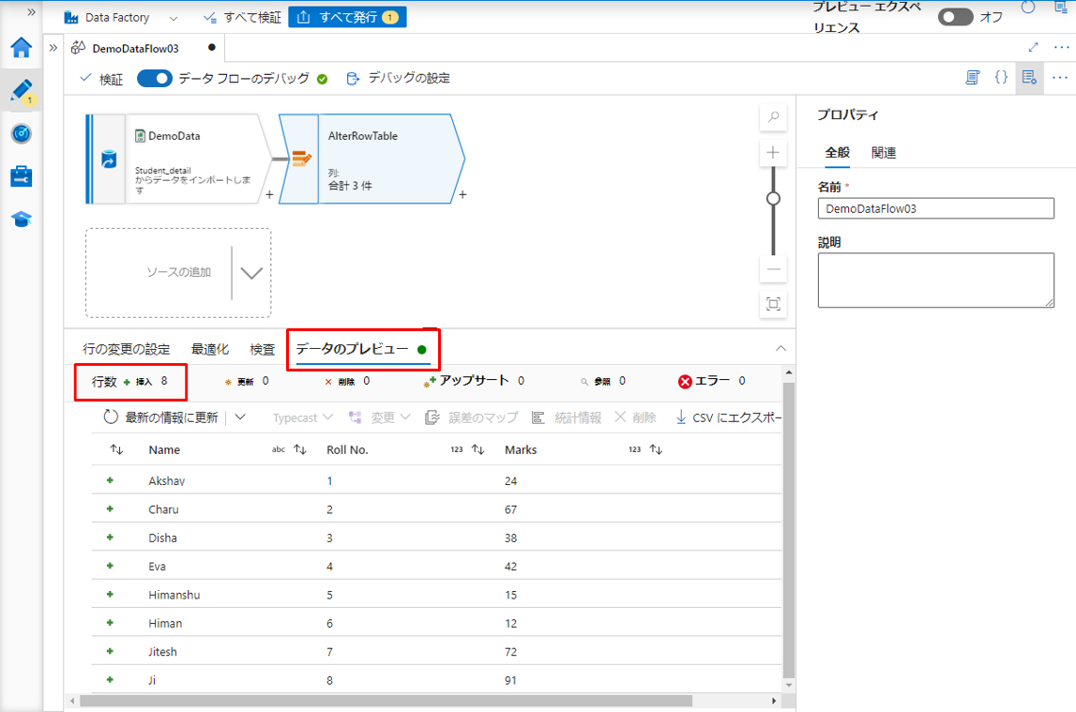Viewport: 1076px width, 712px height.
Task: Switch to 最適化 tab
Action: coord(210,349)
